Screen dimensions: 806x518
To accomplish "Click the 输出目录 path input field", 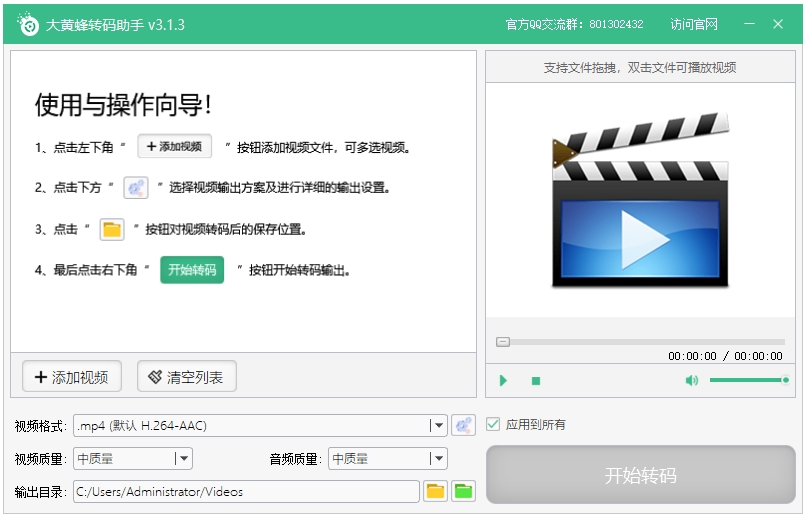I will tap(246, 491).
